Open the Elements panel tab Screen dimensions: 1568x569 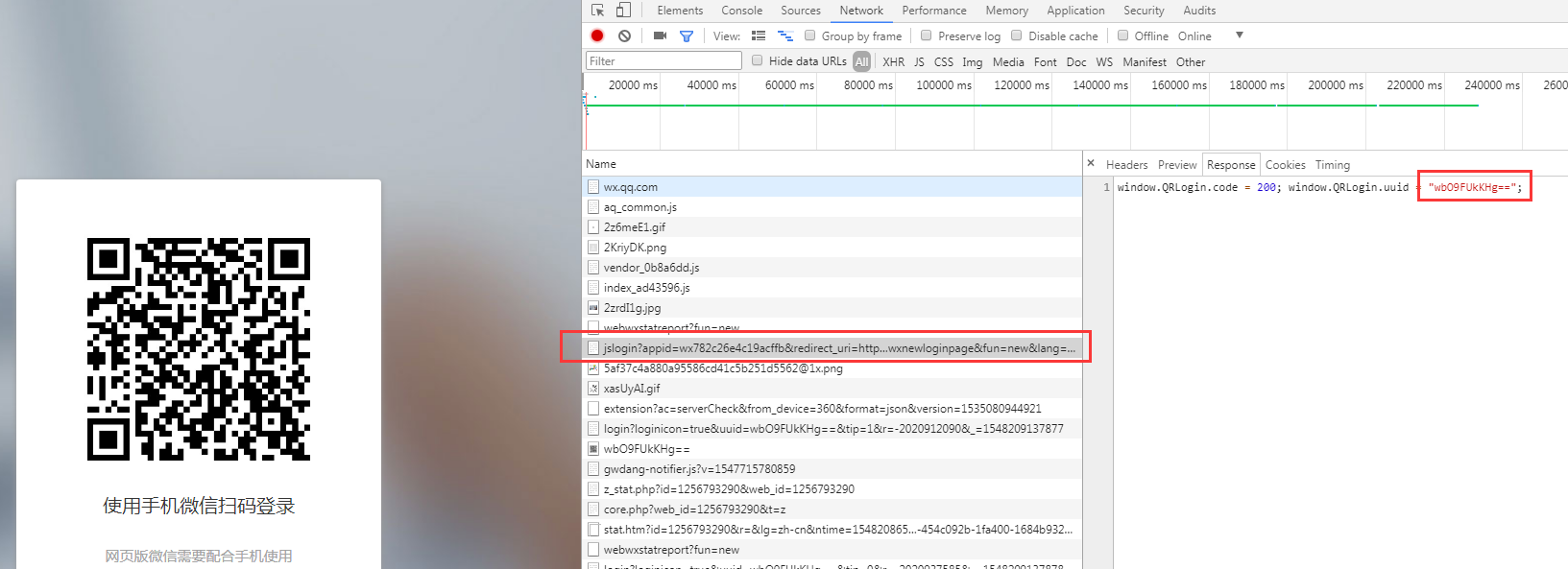click(x=680, y=11)
